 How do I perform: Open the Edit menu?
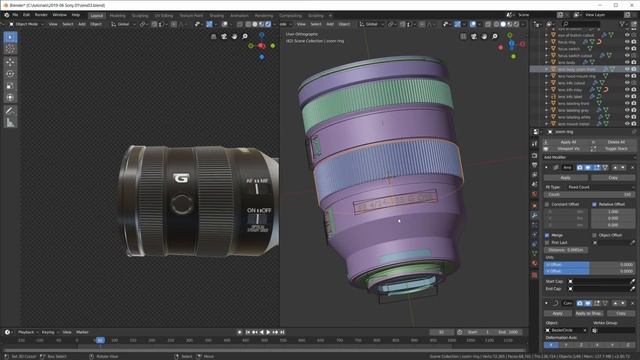tap(27, 15)
